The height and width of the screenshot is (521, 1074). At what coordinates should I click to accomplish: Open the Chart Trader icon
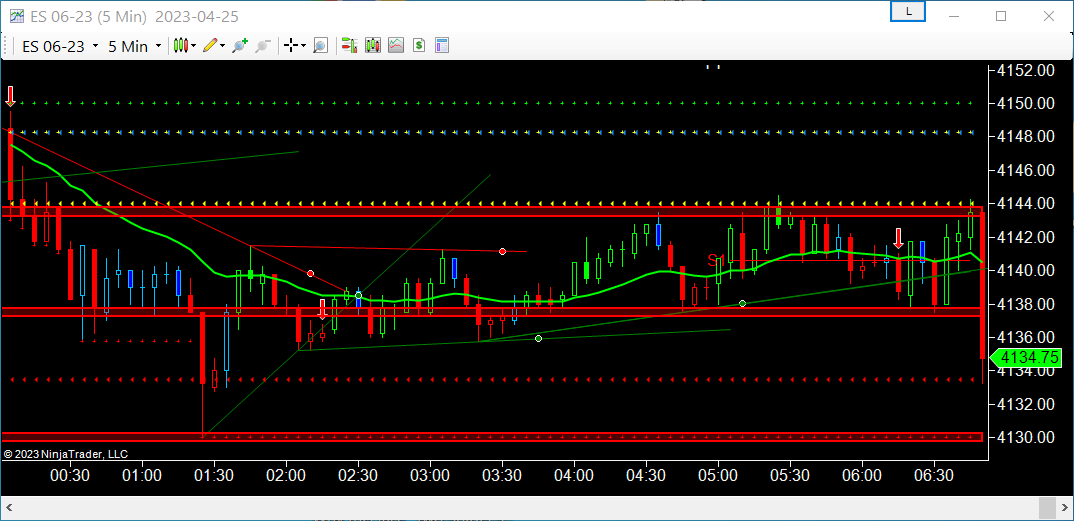[x=349, y=46]
